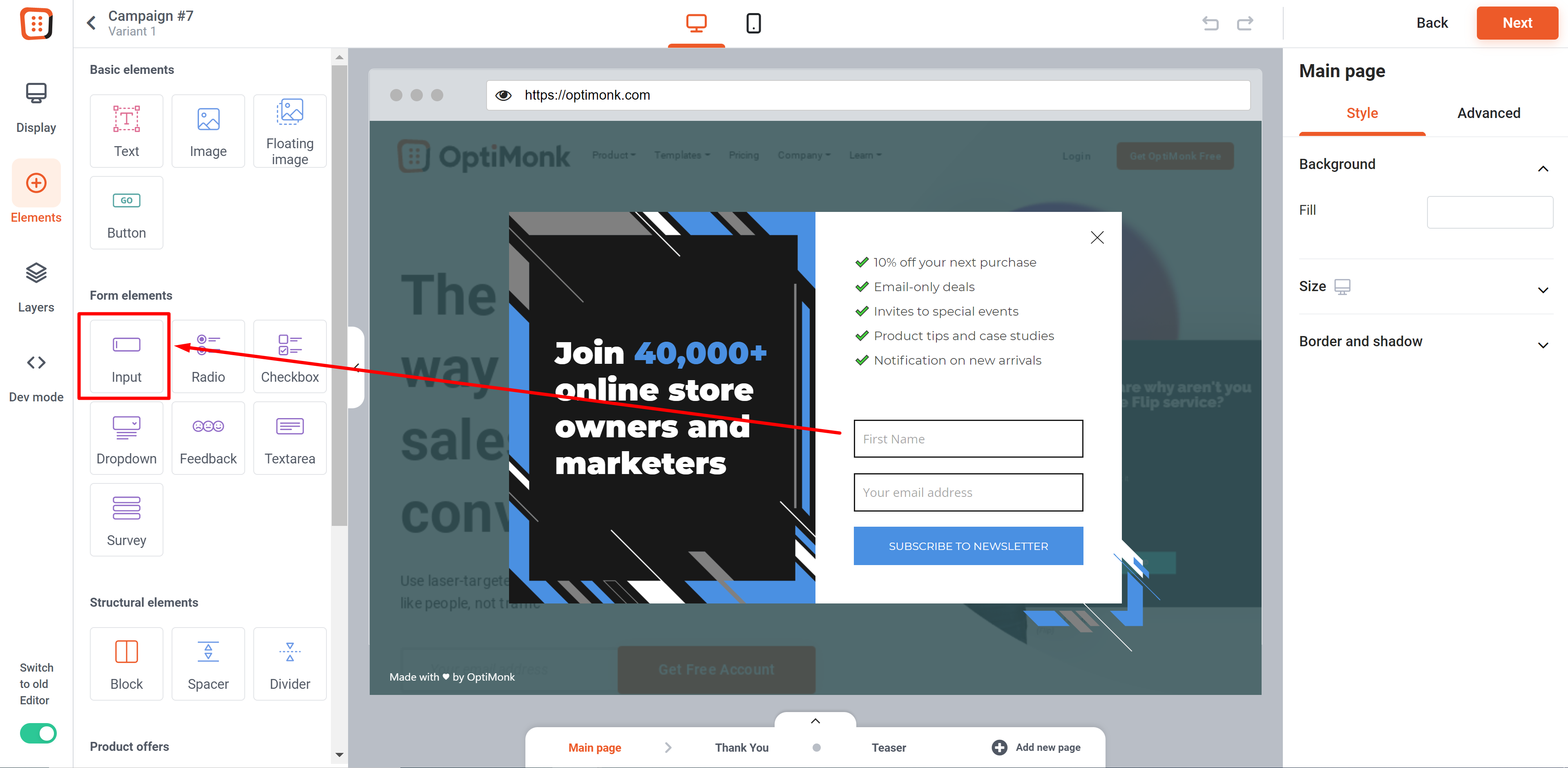
Task: Open the Layers panel in sidebar
Action: [36, 287]
